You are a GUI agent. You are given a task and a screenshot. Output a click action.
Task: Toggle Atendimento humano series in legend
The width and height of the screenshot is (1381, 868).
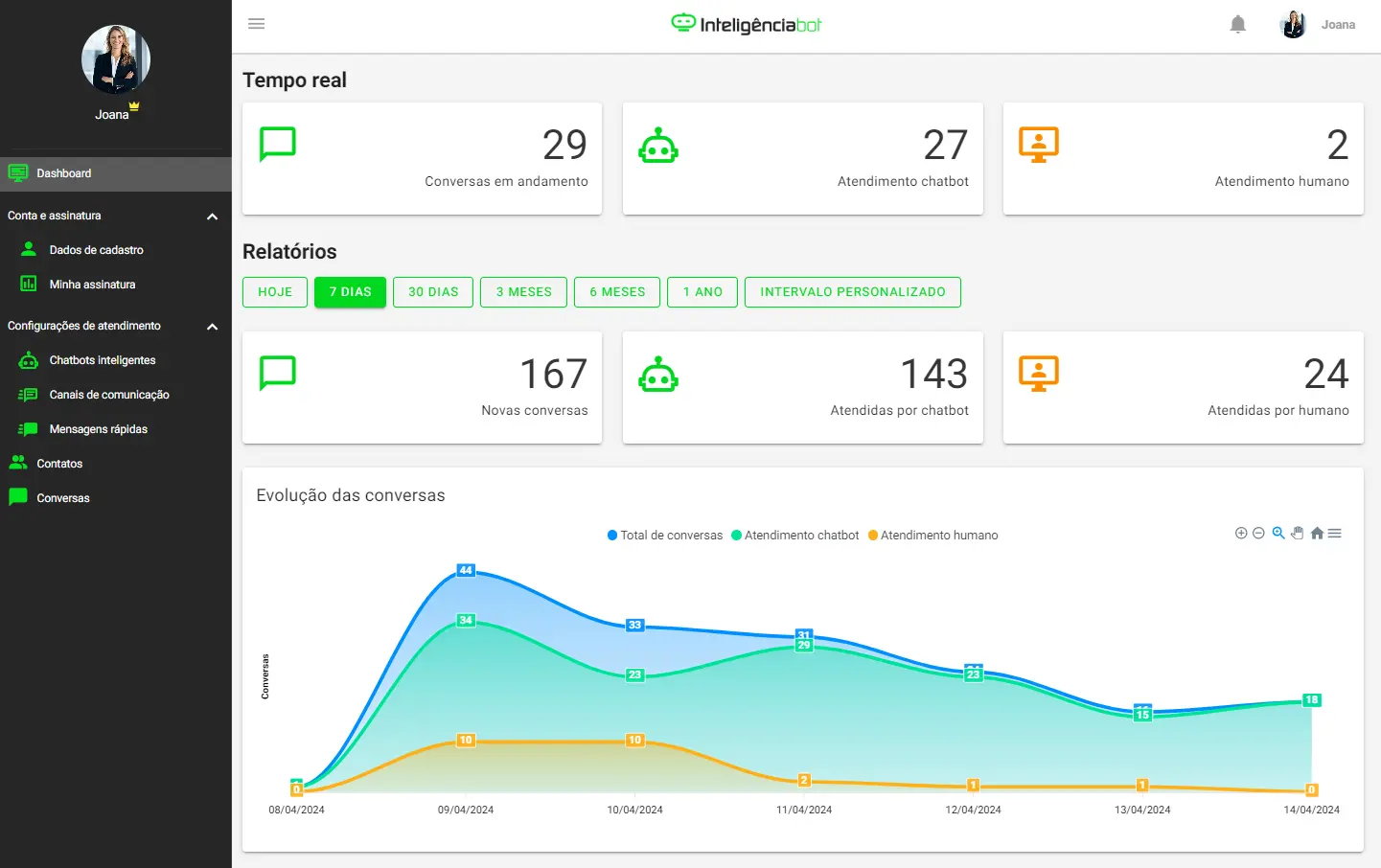[x=933, y=536]
